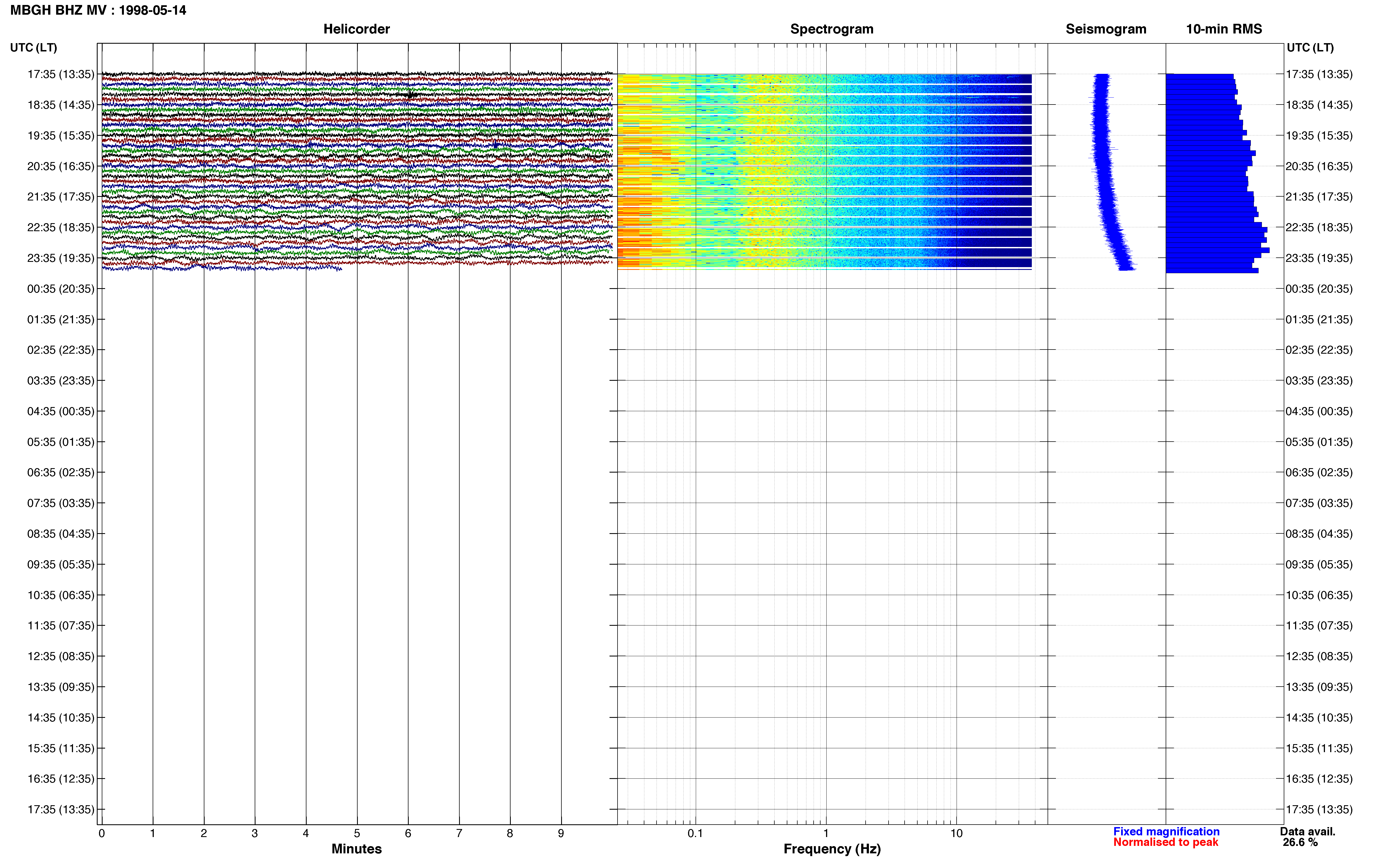Click the blue 'Fixed magnification' legend text
This screenshot has width=1388, height=868.
coord(1166,832)
